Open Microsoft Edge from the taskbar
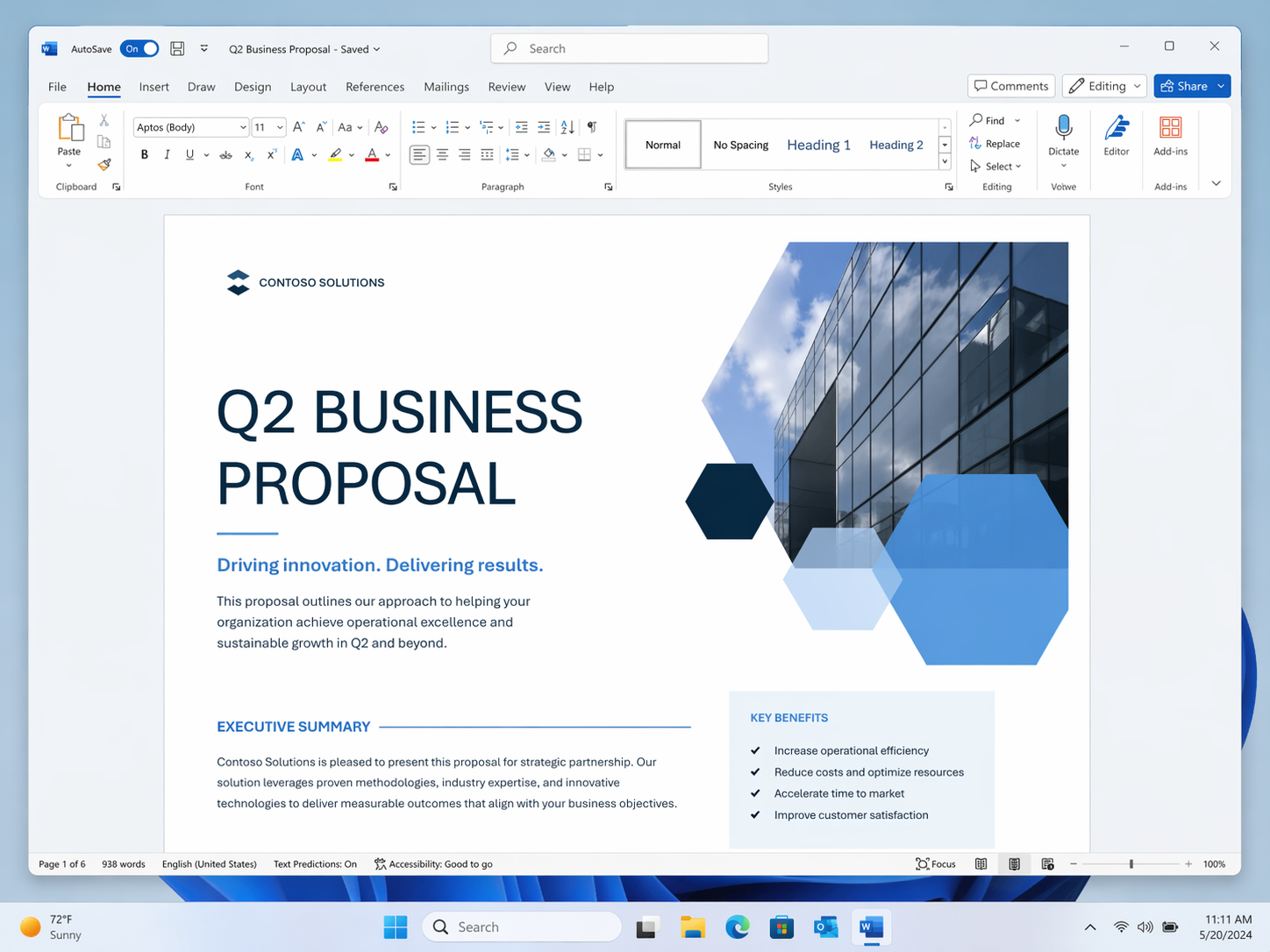 pyautogui.click(x=737, y=927)
